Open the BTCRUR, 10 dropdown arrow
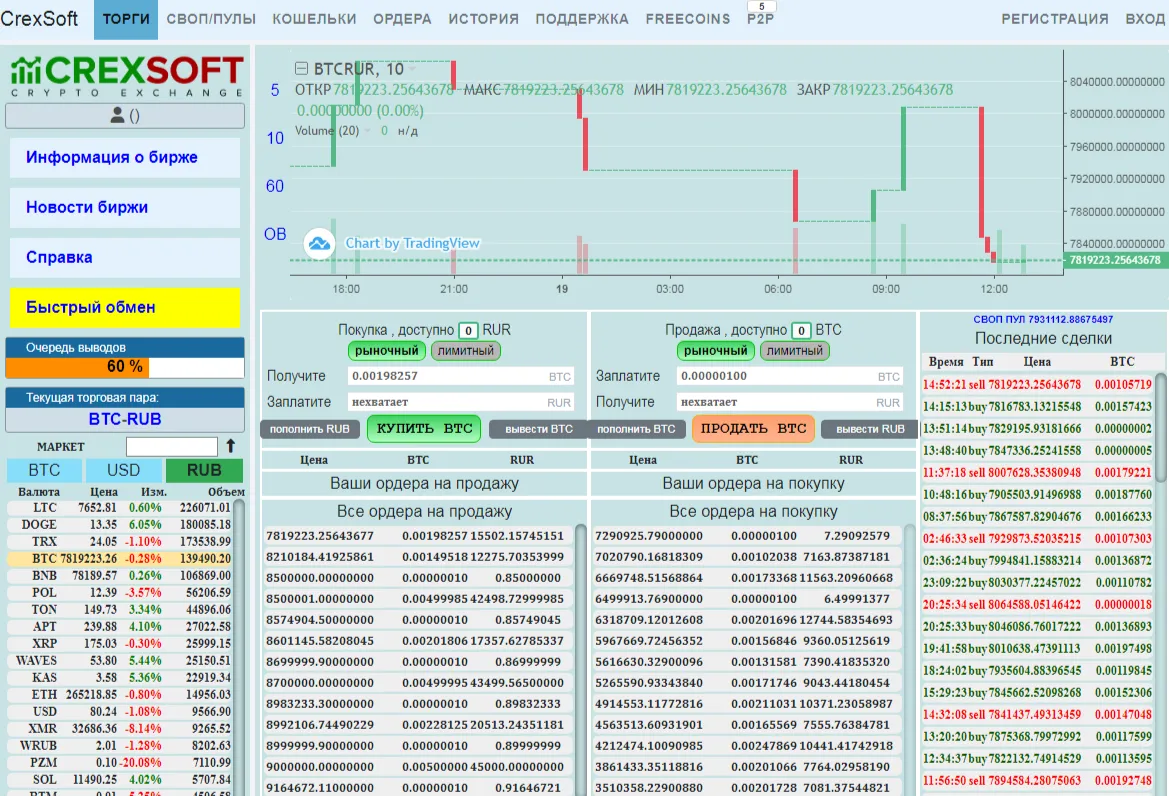 point(412,69)
